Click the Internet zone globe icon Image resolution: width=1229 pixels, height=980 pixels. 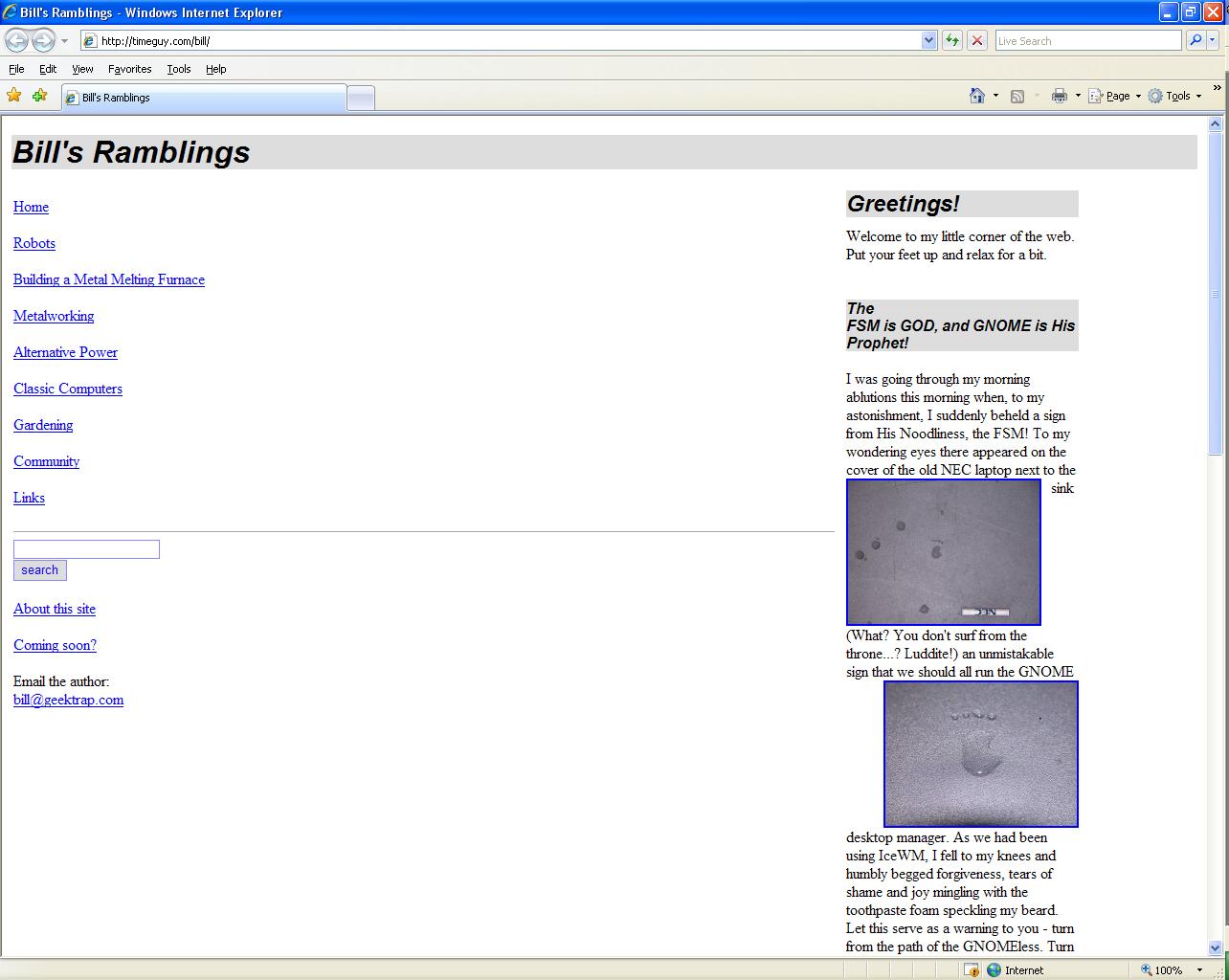[x=994, y=969]
